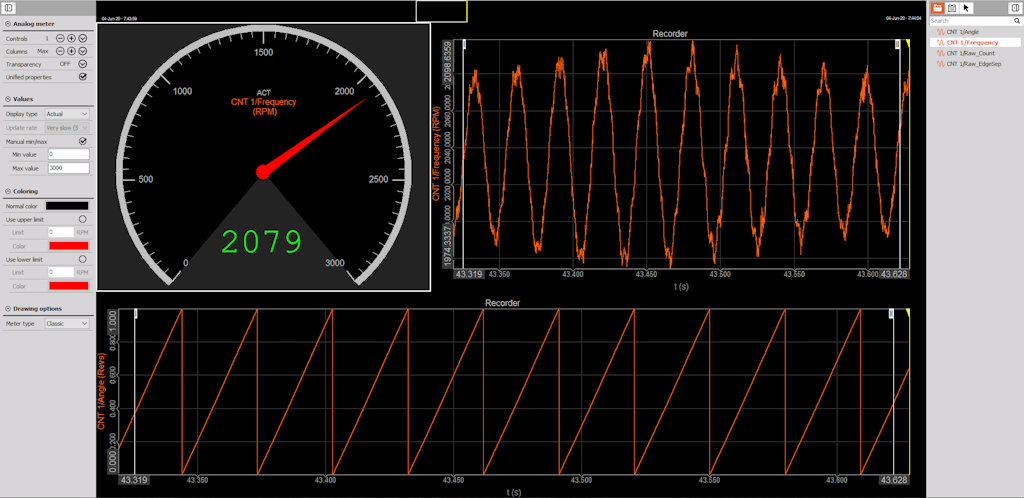Enable Use upper limit option
1024x498 pixels.
pos(83,219)
